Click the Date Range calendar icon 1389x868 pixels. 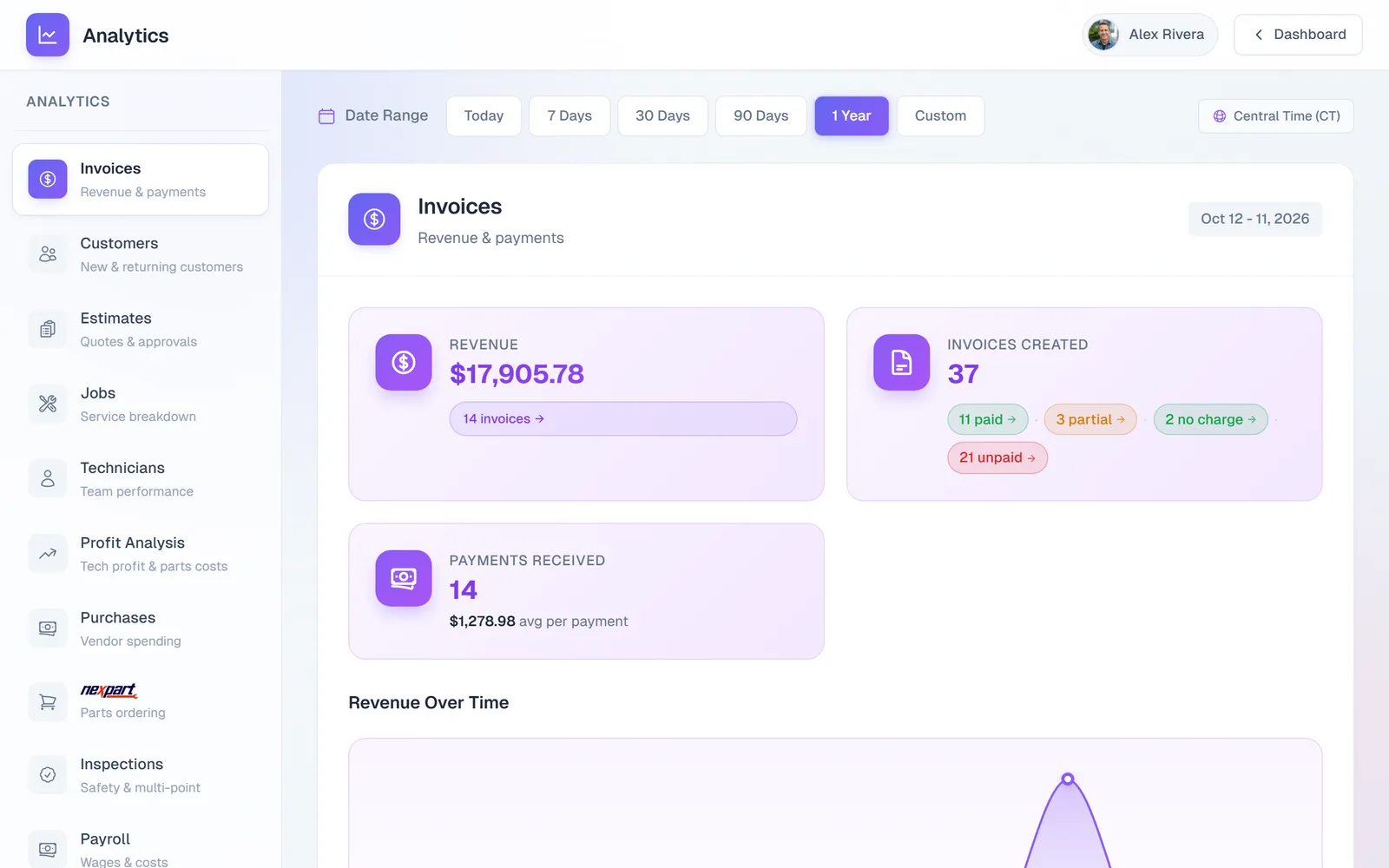pos(326,116)
